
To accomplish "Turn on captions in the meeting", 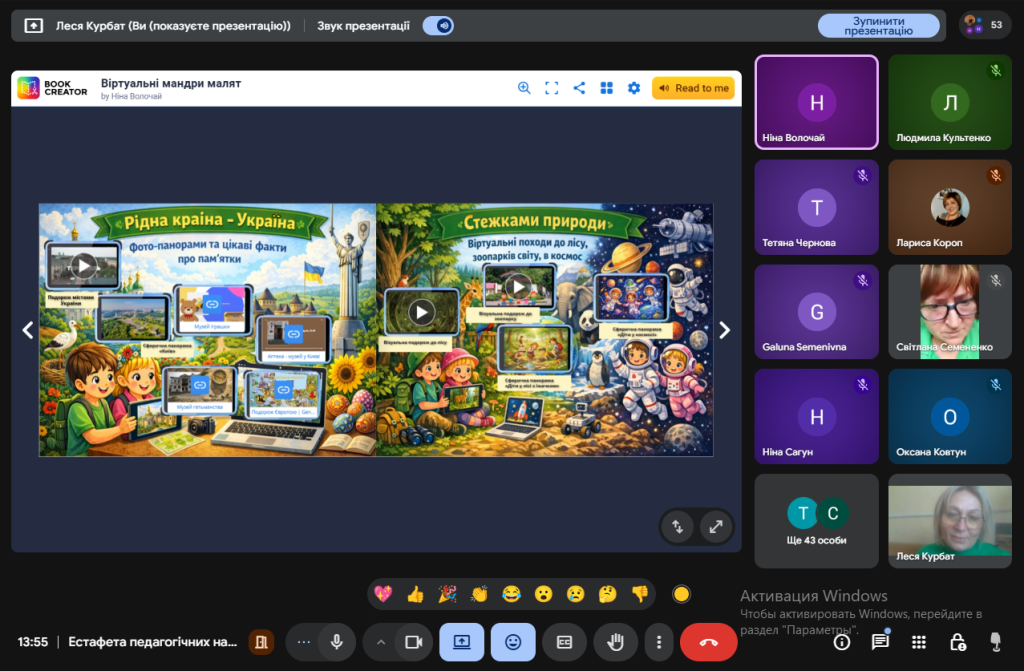I will (564, 642).
